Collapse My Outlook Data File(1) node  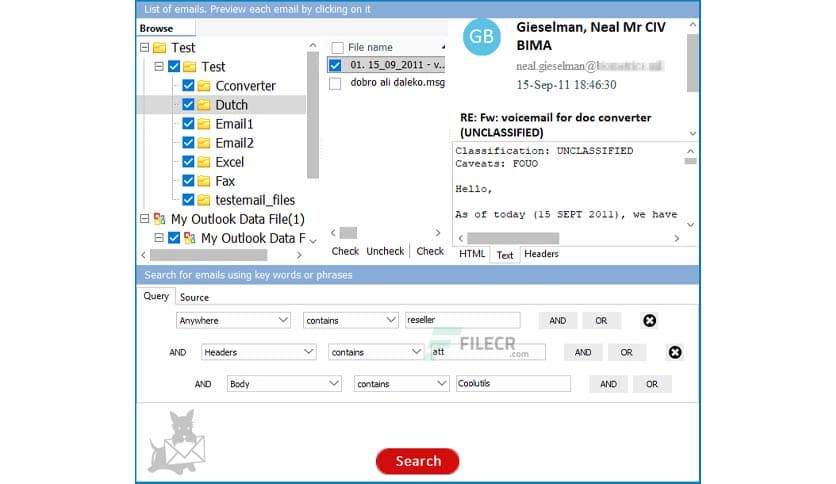[x=144, y=219]
